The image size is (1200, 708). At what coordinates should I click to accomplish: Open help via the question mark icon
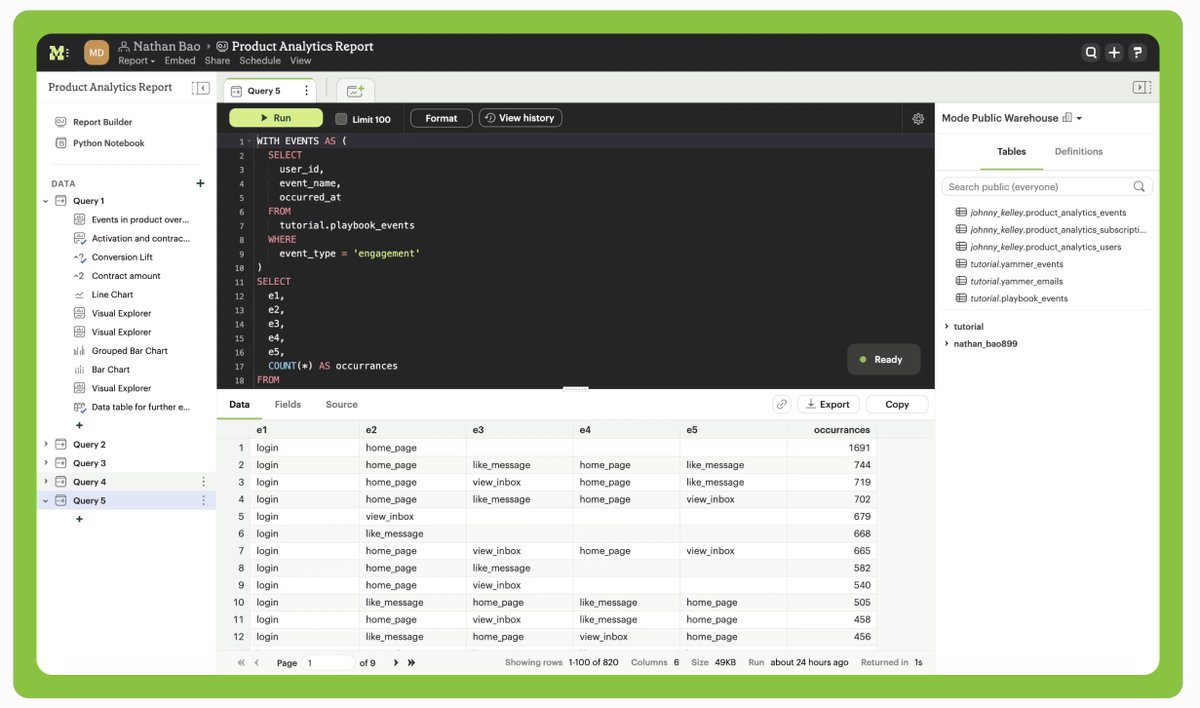click(1137, 51)
